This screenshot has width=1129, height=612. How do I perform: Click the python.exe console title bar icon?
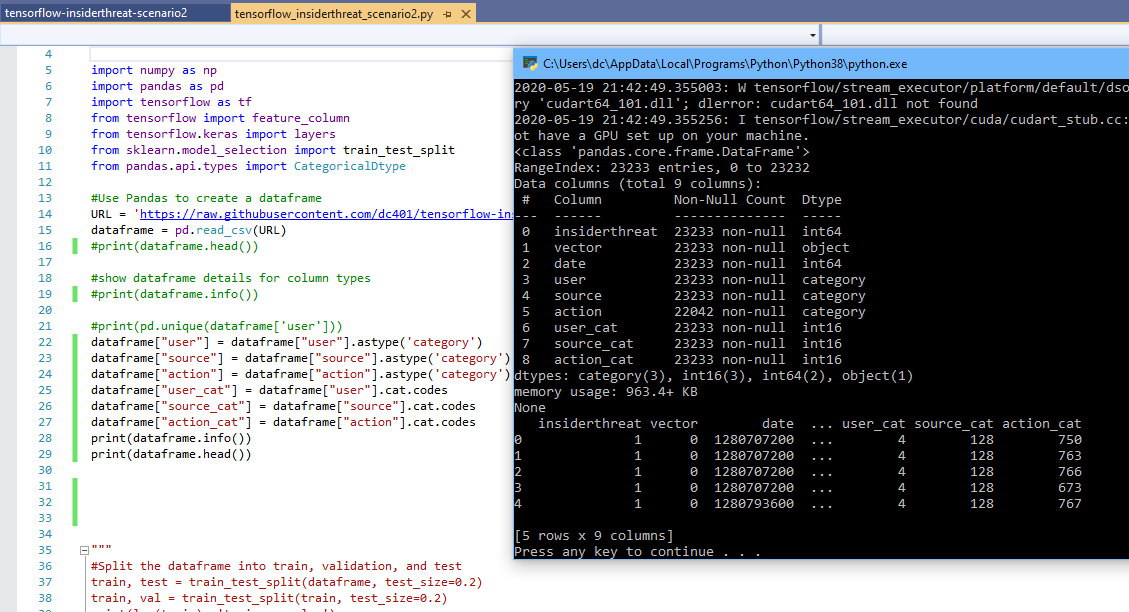pyautogui.click(x=527, y=62)
